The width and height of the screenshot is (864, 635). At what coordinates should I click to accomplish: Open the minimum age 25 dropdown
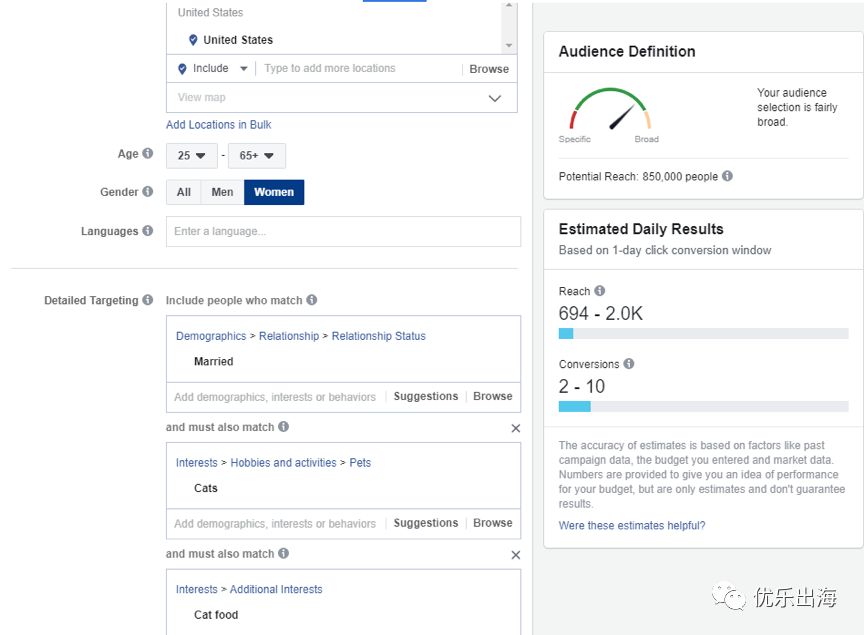[x=192, y=155]
